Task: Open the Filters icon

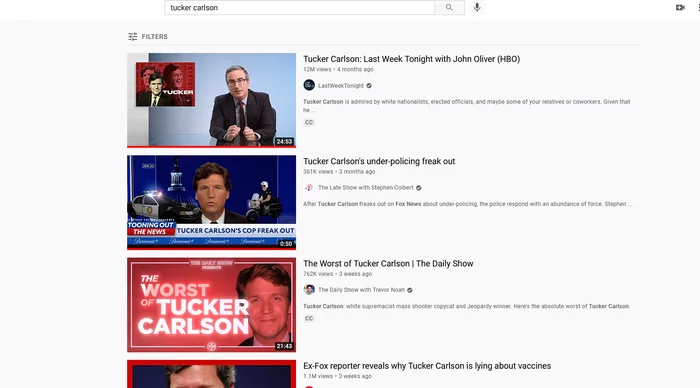Action: (x=133, y=37)
